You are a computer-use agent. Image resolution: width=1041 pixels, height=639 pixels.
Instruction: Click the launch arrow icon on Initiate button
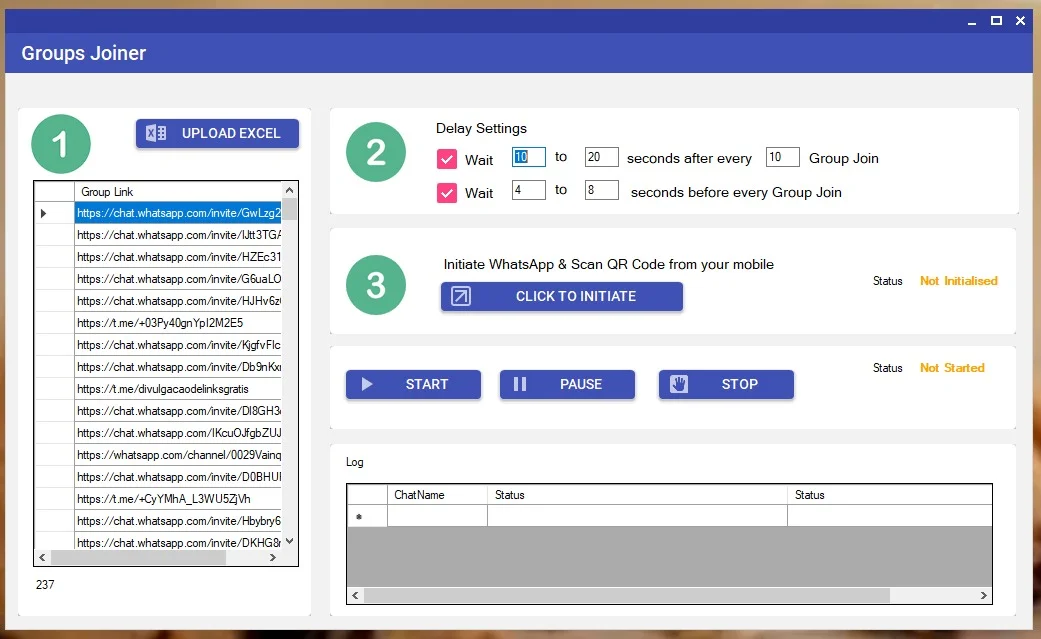pos(460,296)
